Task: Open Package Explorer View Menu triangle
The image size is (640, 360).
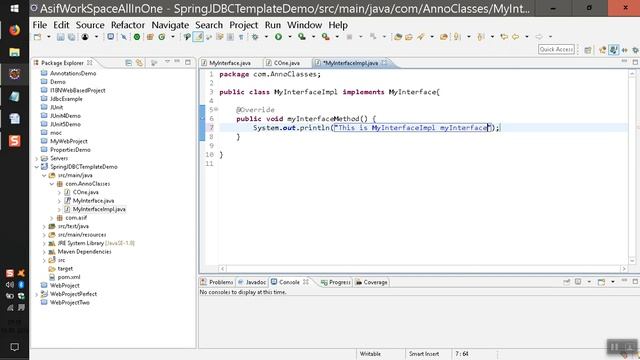Action: [167, 62]
